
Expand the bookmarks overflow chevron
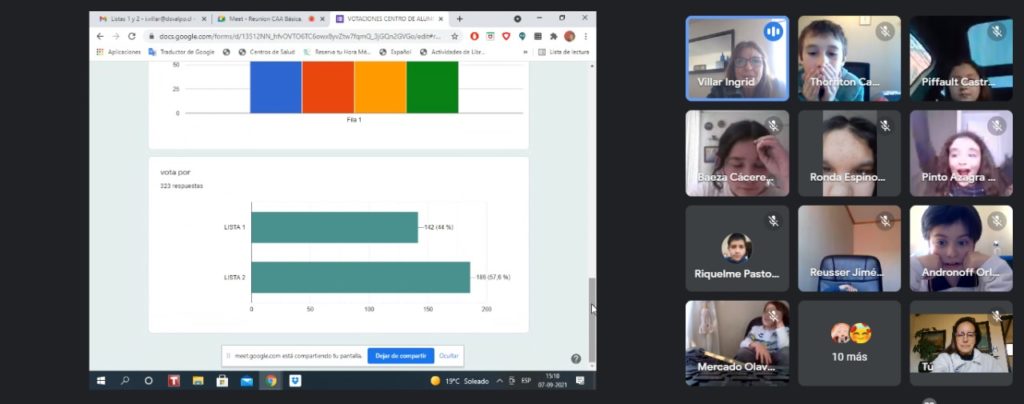pyautogui.click(x=525, y=51)
